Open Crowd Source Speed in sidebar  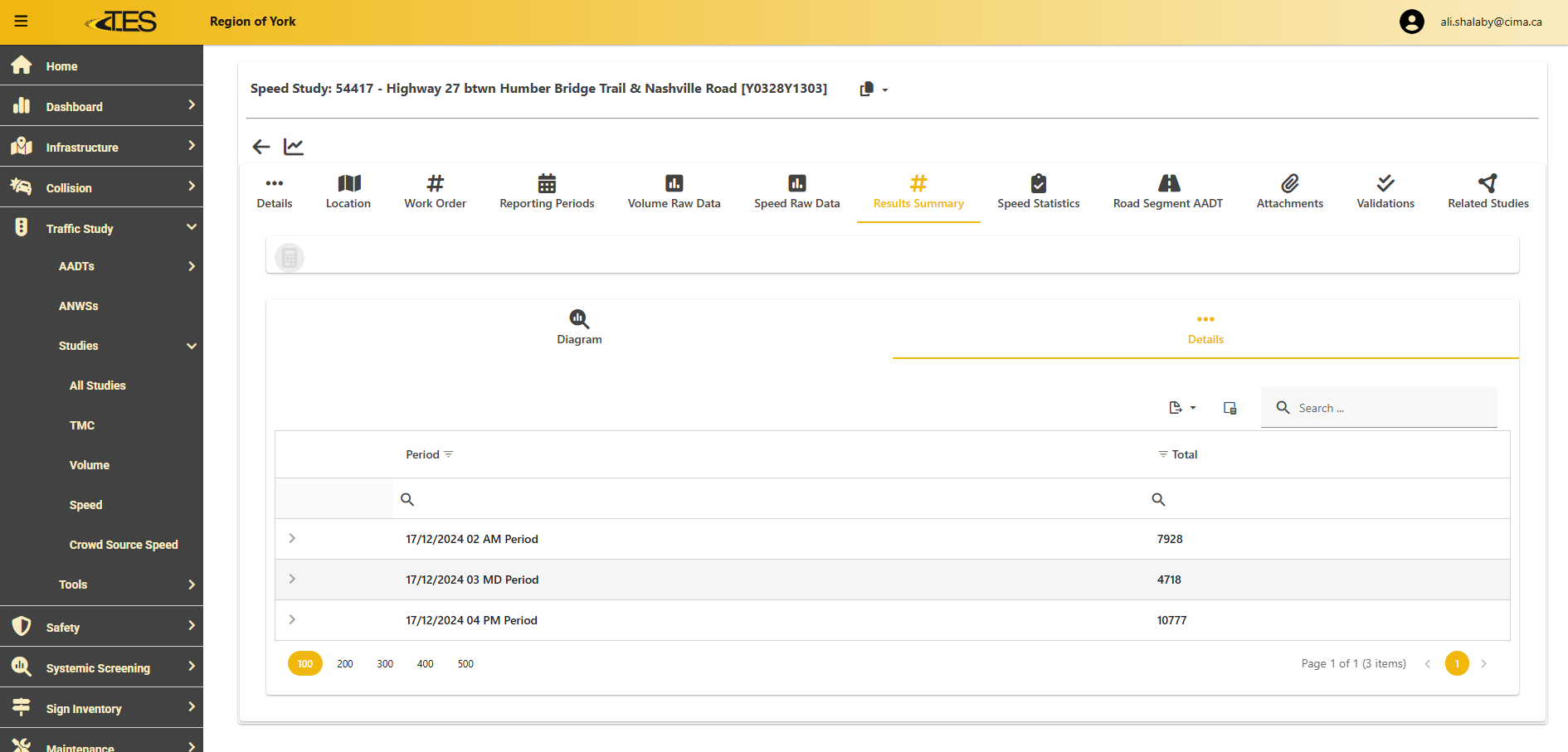tap(124, 545)
